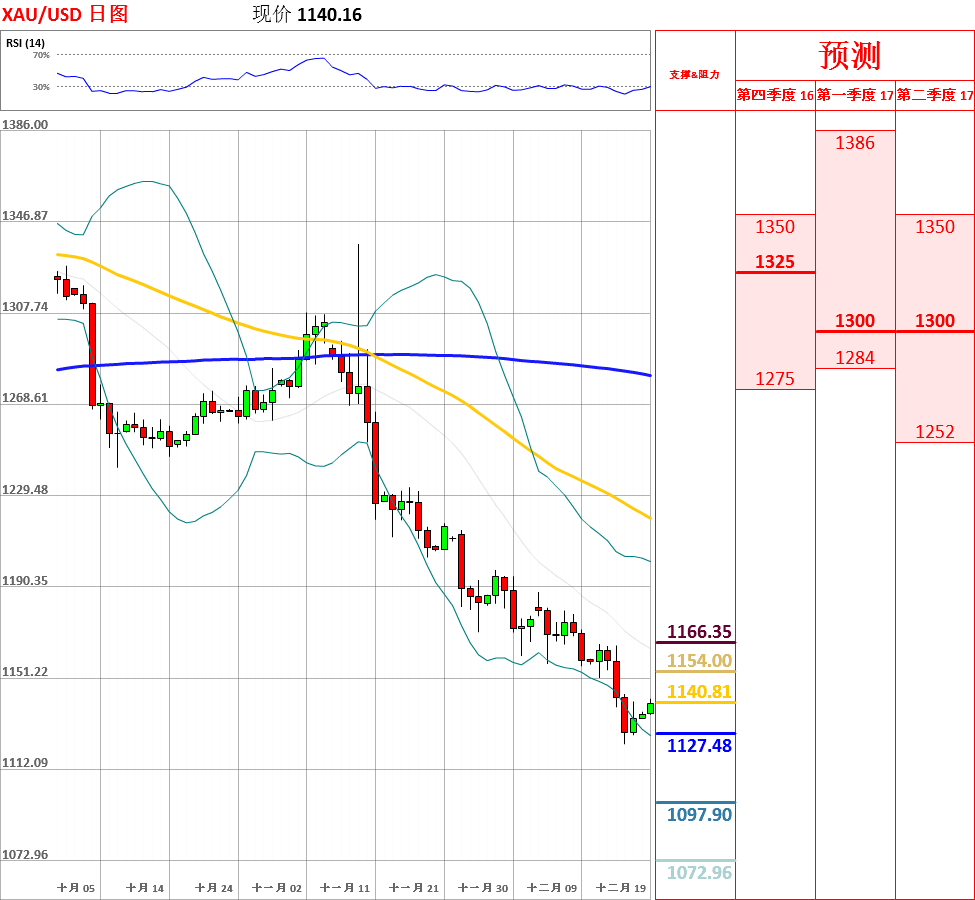
Task: Select the blue 1127.48 support level
Action: (699, 745)
